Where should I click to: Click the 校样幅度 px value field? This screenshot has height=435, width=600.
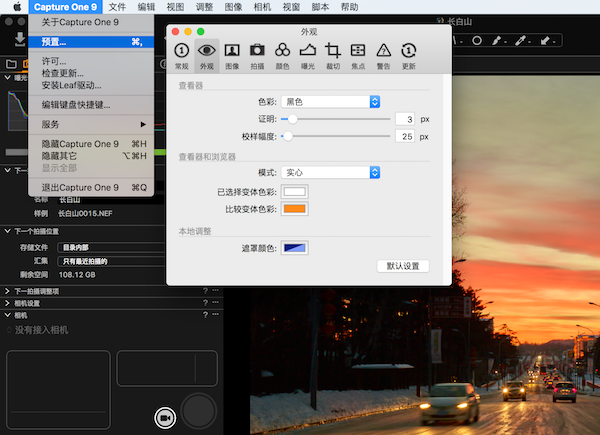tap(404, 136)
